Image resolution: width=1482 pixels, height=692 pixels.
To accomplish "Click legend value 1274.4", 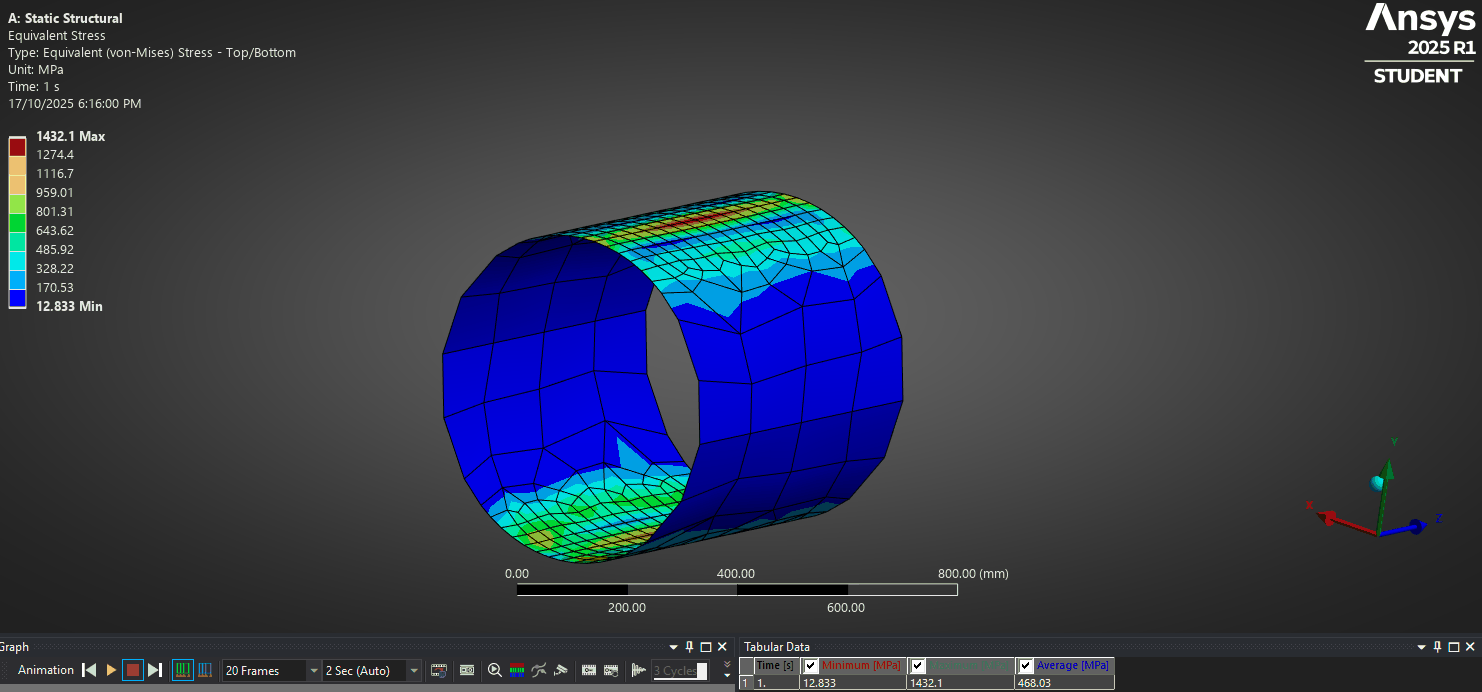I will tap(55, 155).
